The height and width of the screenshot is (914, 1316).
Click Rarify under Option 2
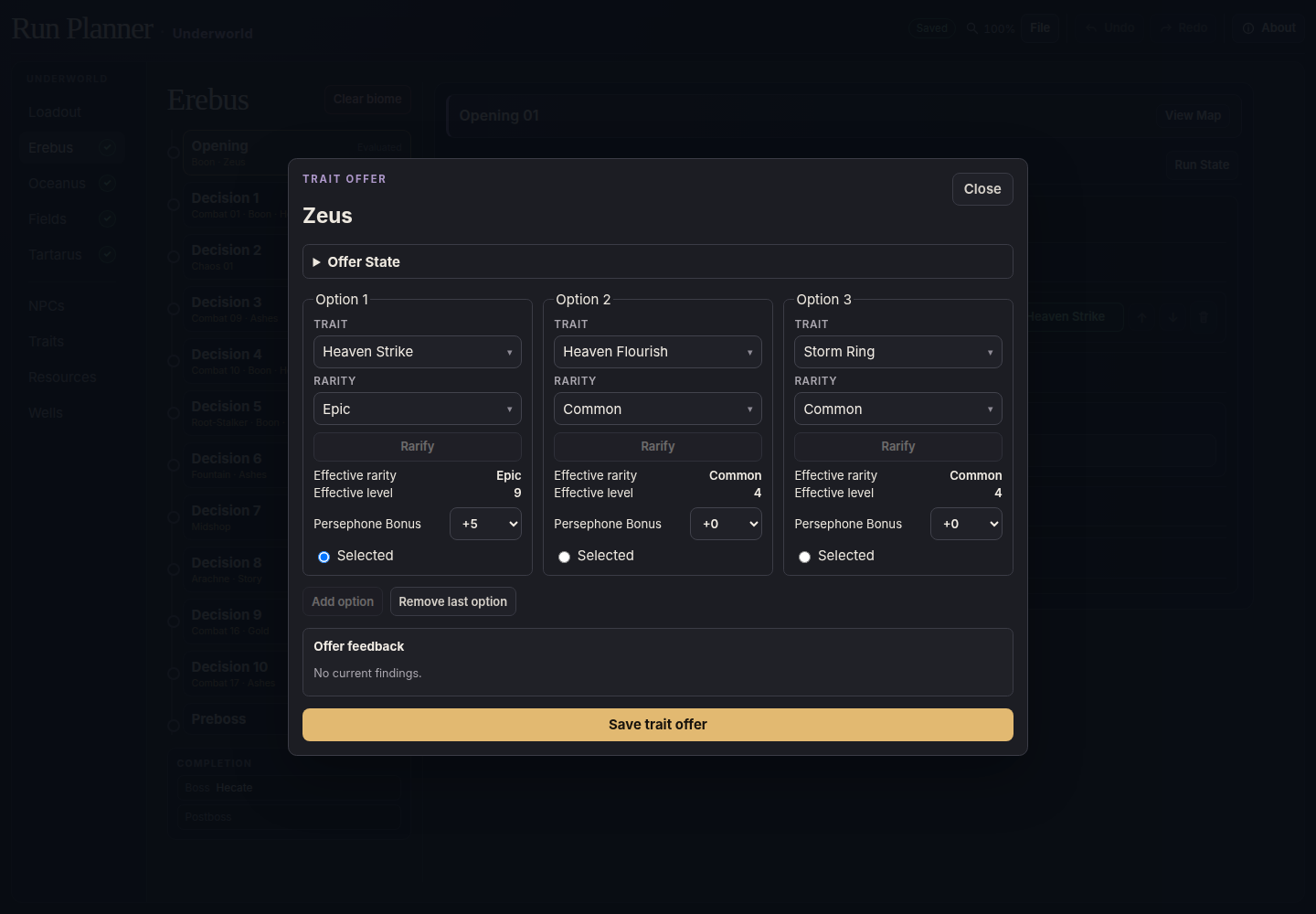point(658,447)
